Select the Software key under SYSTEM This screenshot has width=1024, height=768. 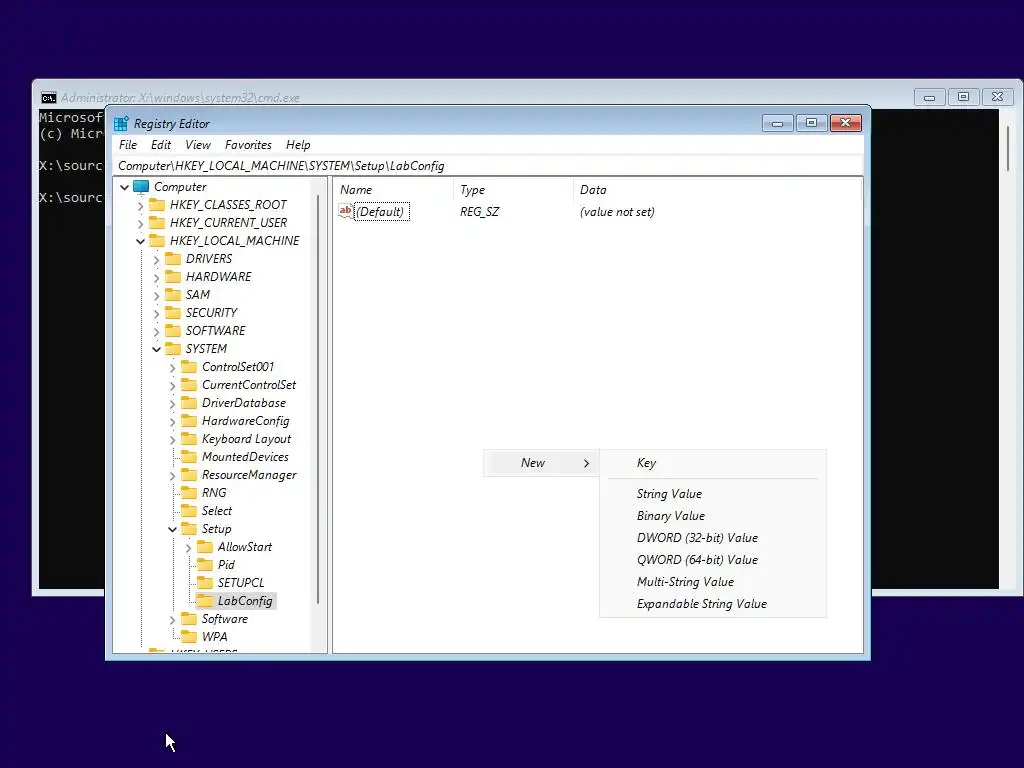[x=225, y=619]
